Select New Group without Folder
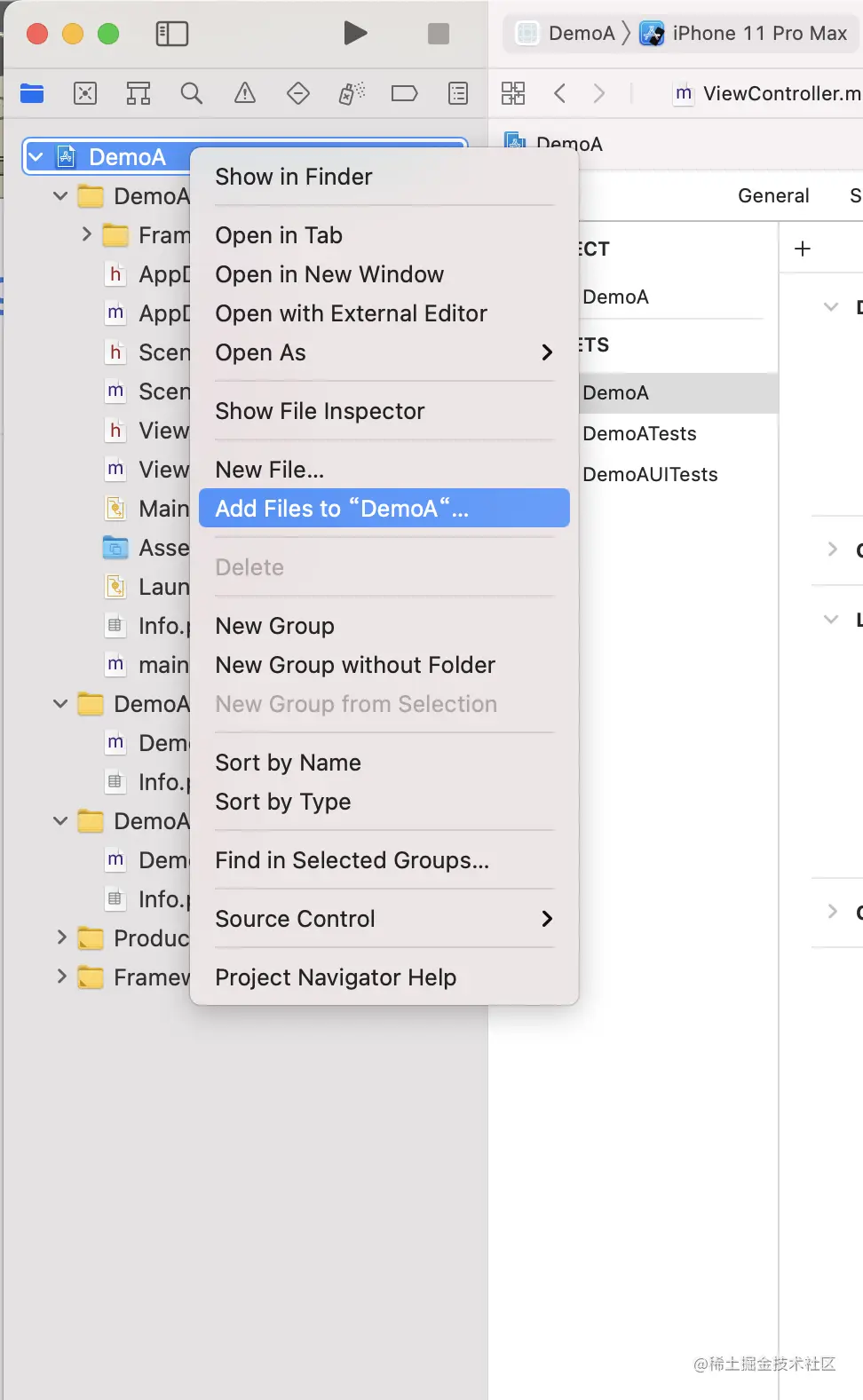Image resolution: width=863 pixels, height=1400 pixels. (355, 665)
